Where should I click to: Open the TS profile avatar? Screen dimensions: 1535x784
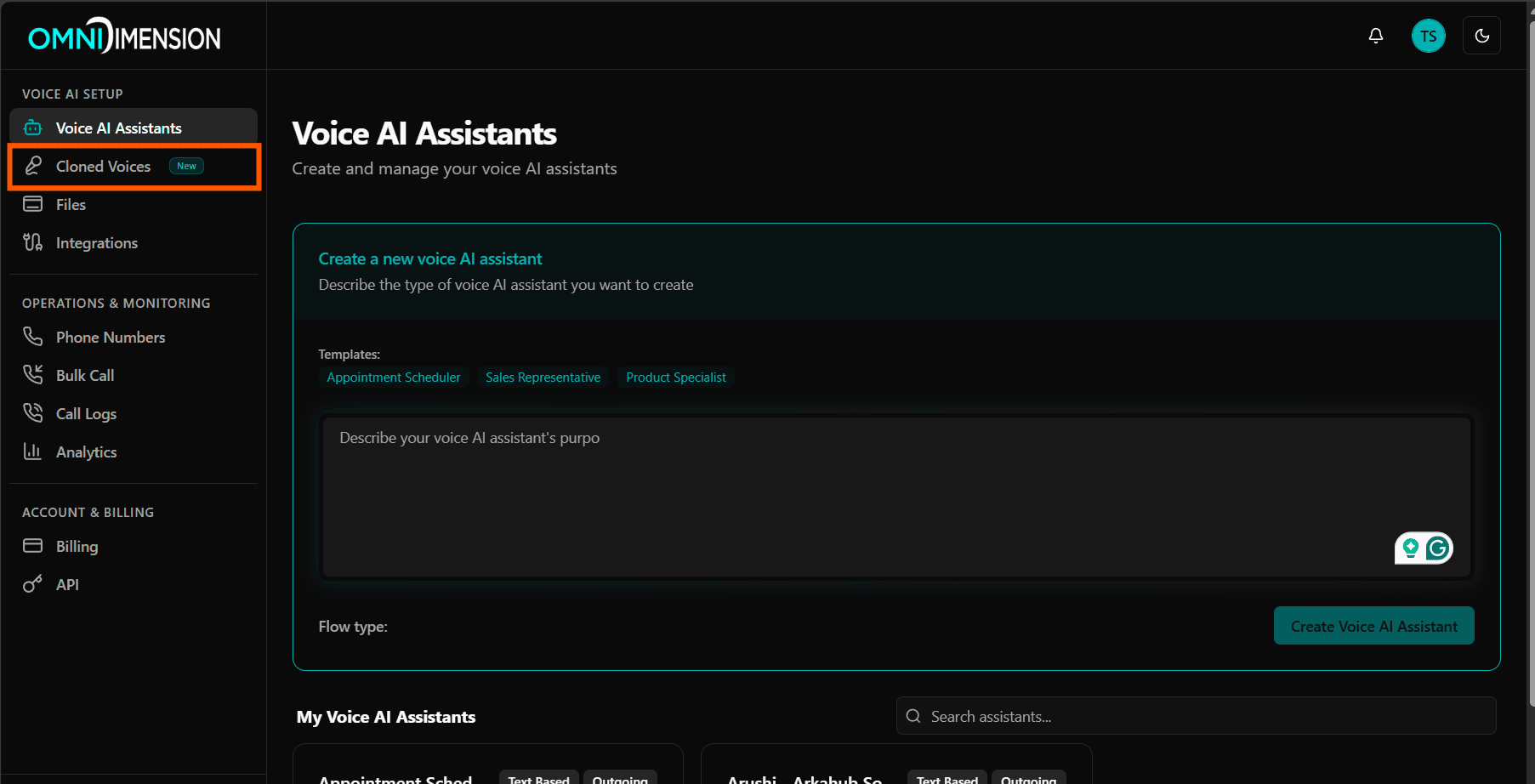click(1428, 36)
